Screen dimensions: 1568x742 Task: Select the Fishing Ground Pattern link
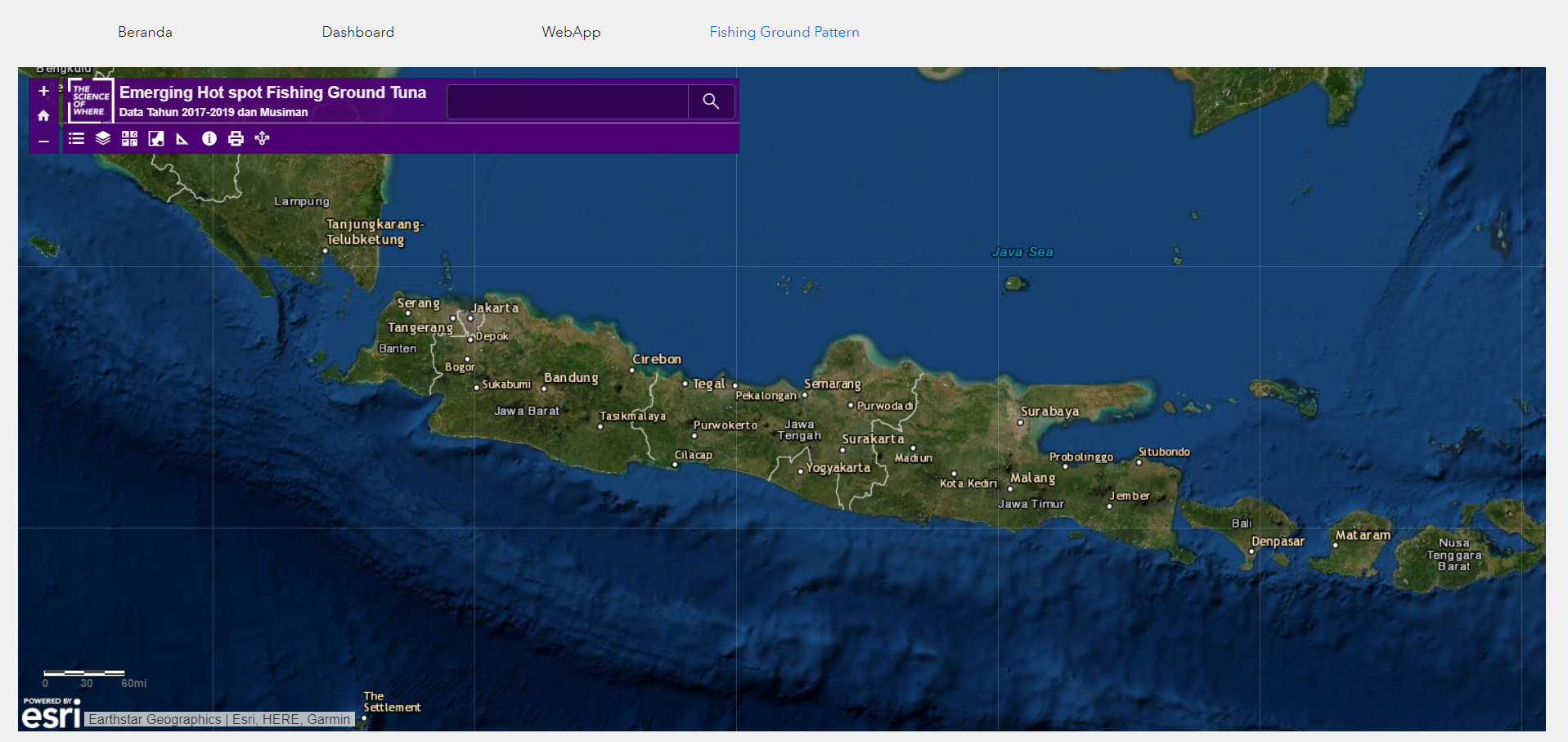[x=784, y=32]
